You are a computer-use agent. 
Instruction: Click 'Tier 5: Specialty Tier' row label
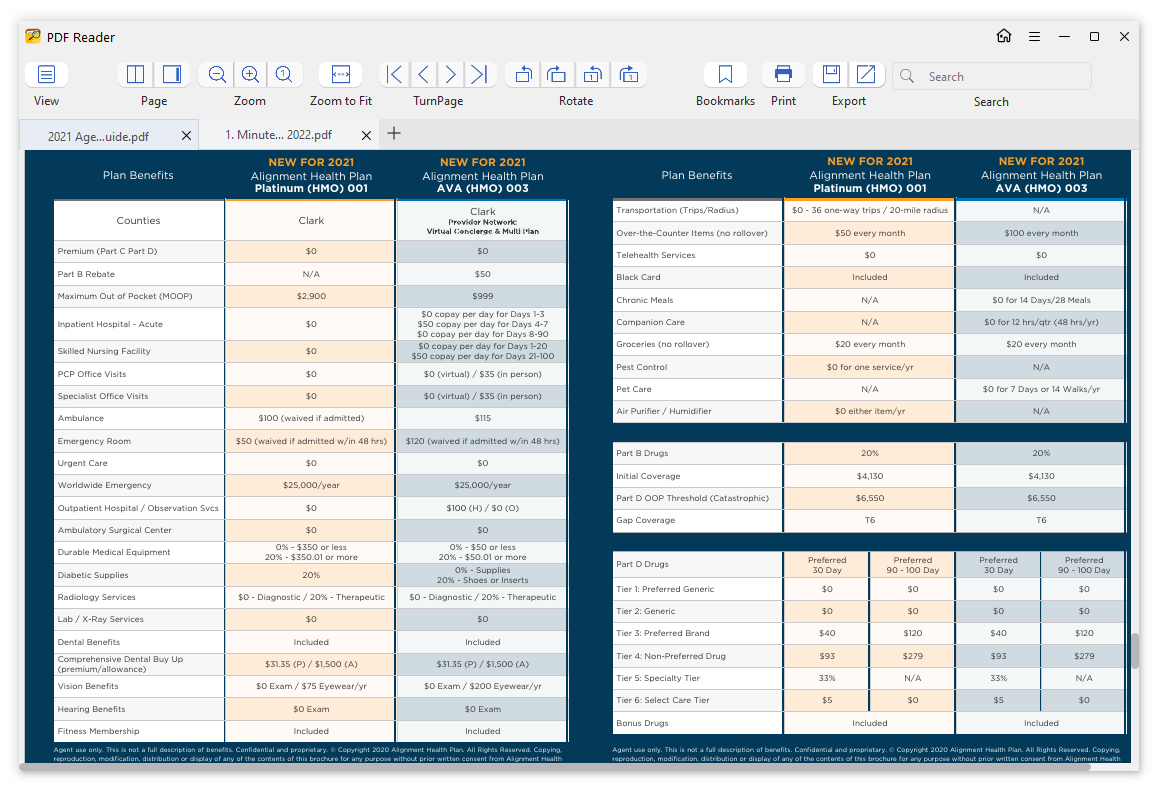point(658,678)
